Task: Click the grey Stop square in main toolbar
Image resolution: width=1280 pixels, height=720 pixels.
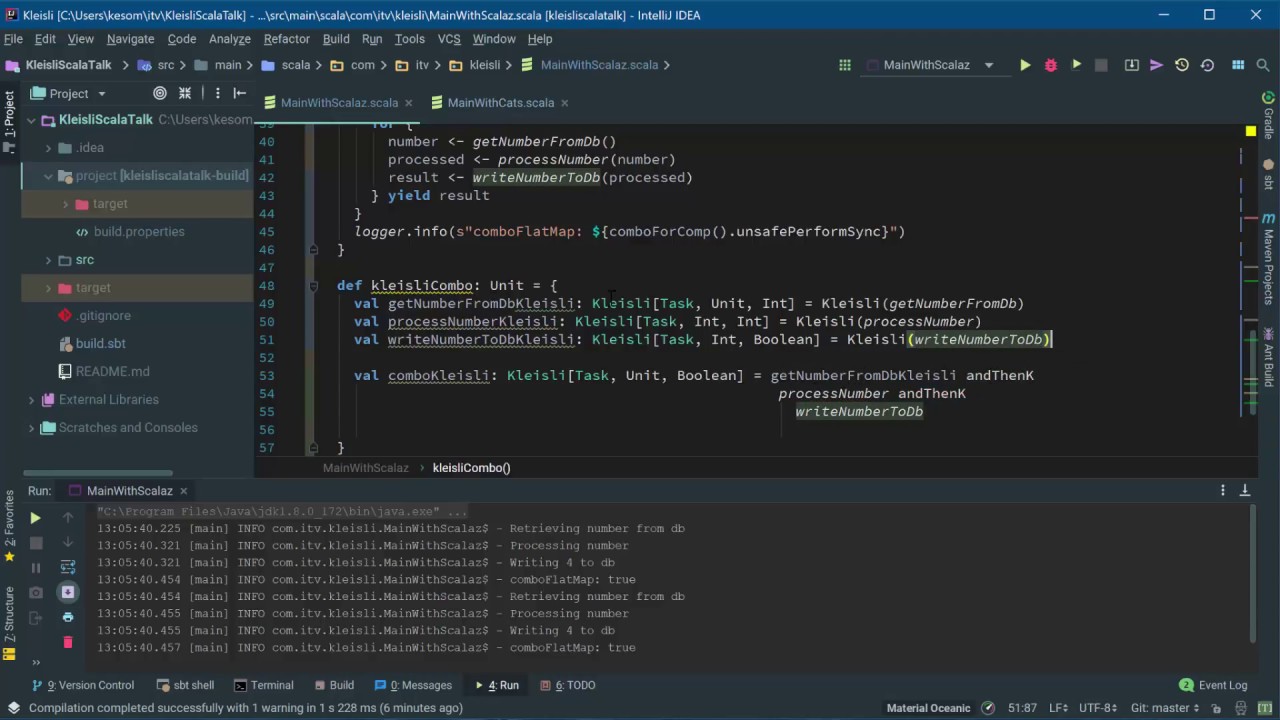Action: [1101, 65]
